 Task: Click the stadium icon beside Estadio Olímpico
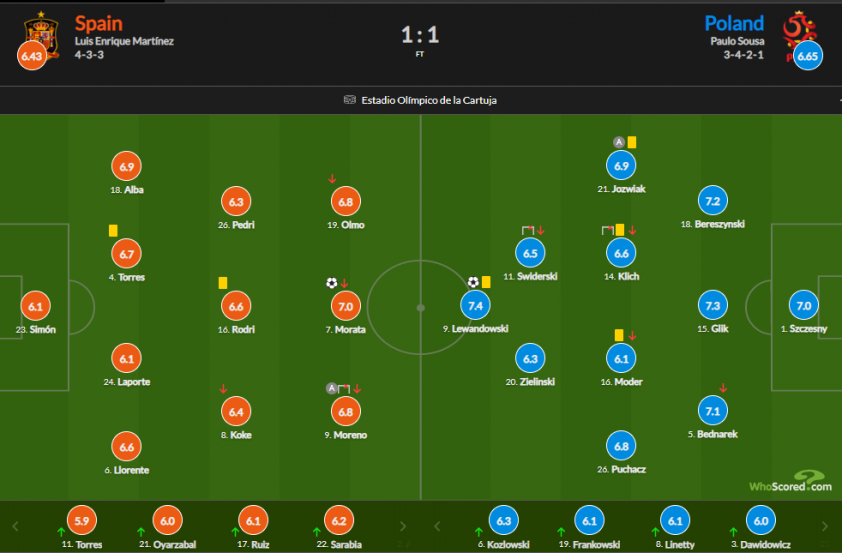coord(350,100)
